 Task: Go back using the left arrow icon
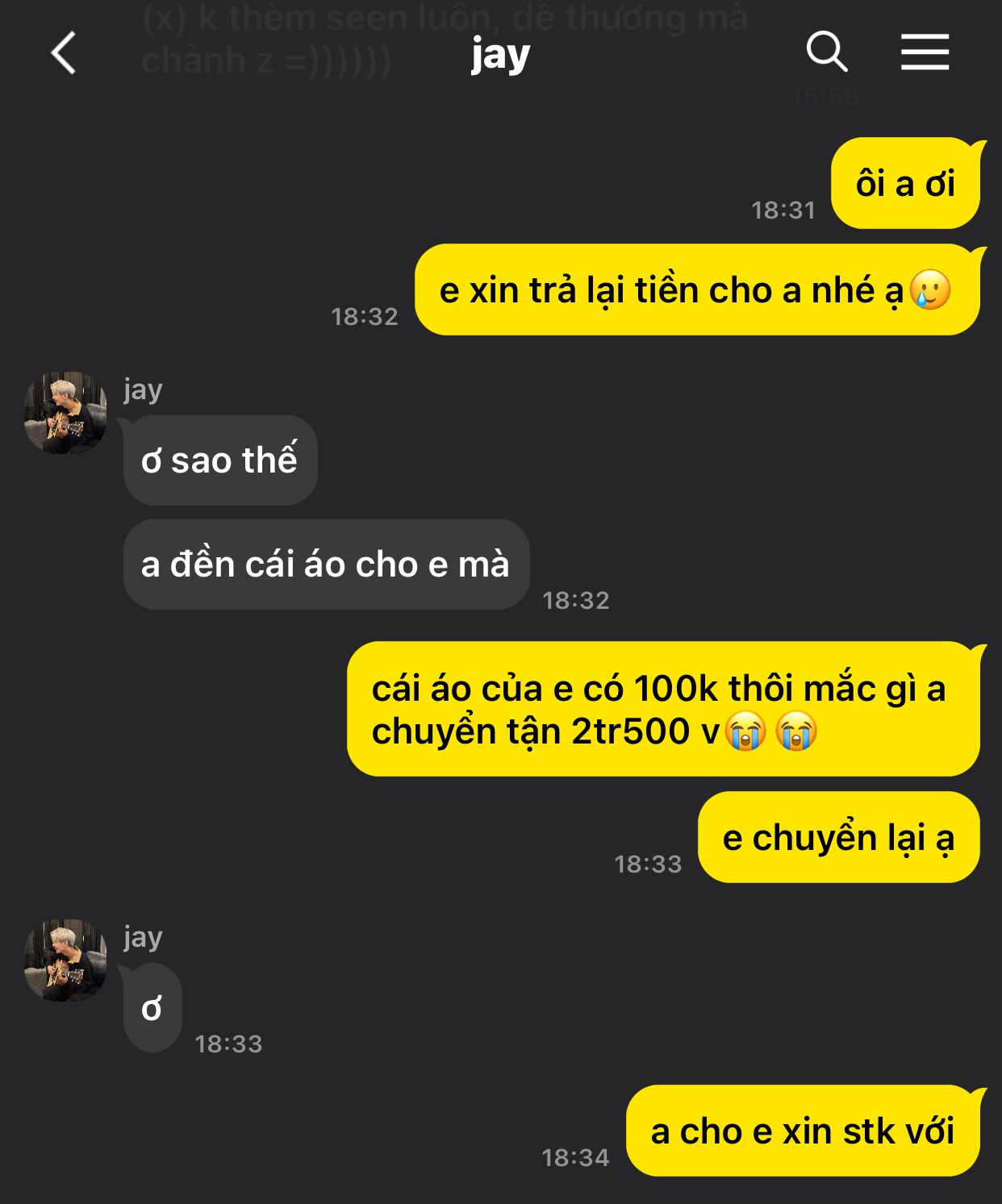coord(63,53)
